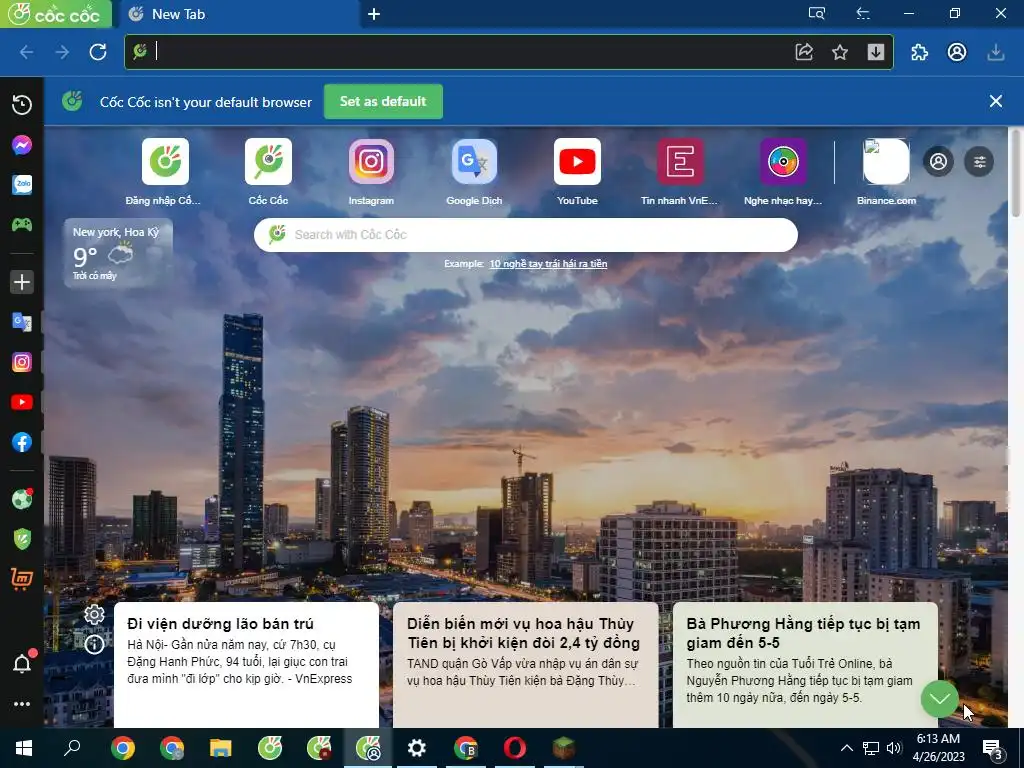The image size is (1024, 768).
Task: Dismiss the default browser notification bar
Action: point(995,101)
